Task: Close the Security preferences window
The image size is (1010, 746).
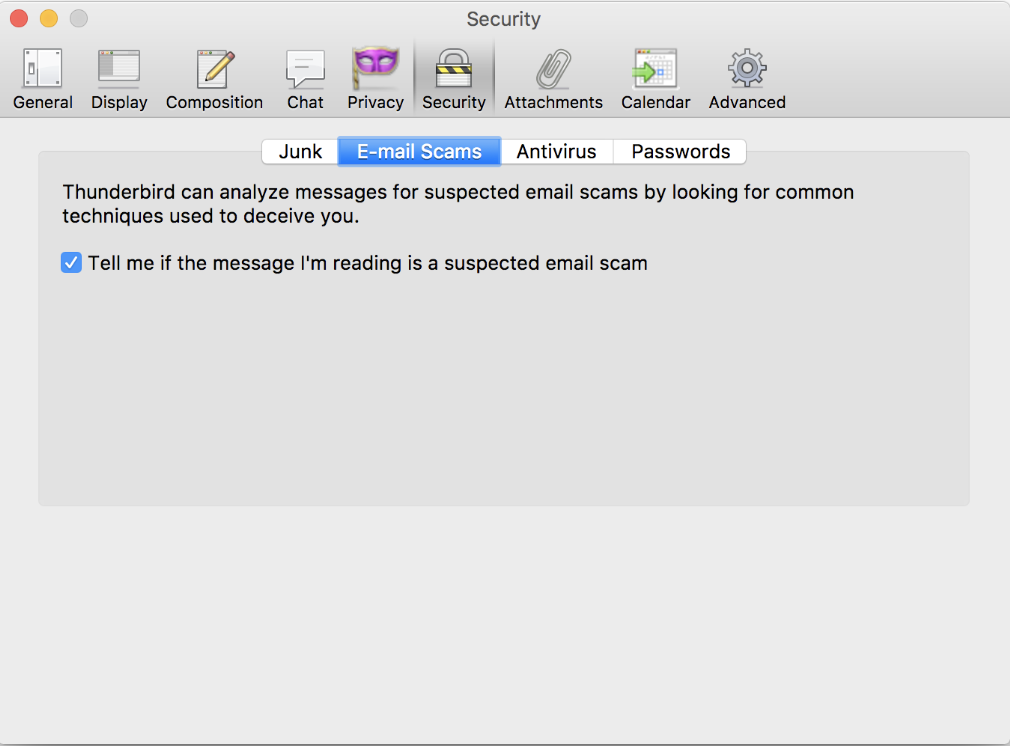Action: coord(19,19)
